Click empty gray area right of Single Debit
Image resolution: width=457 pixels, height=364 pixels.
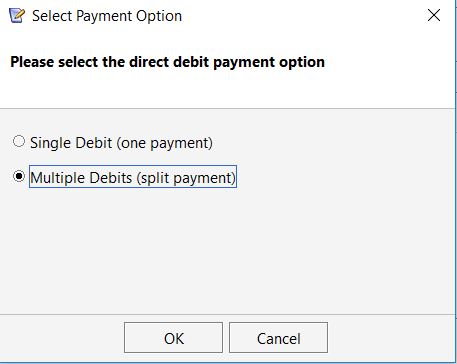pos(333,143)
